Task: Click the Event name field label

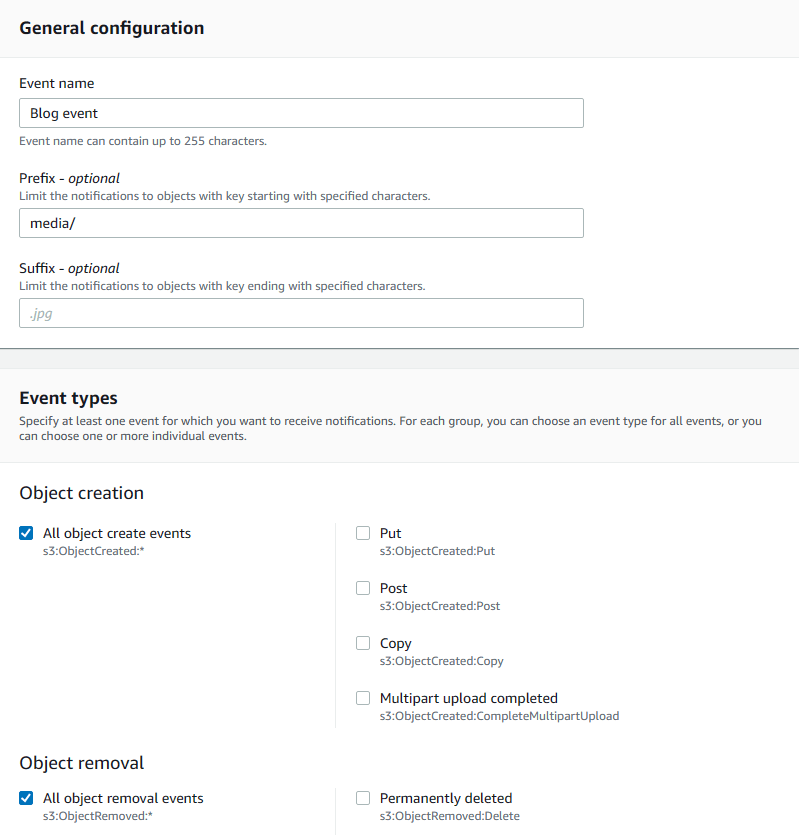Action: tap(57, 84)
